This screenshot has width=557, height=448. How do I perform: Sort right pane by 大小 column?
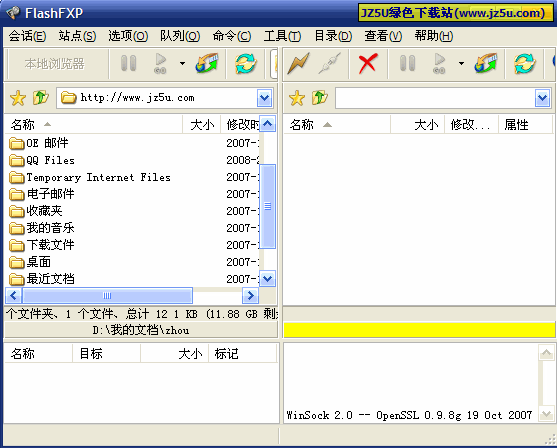pos(417,124)
